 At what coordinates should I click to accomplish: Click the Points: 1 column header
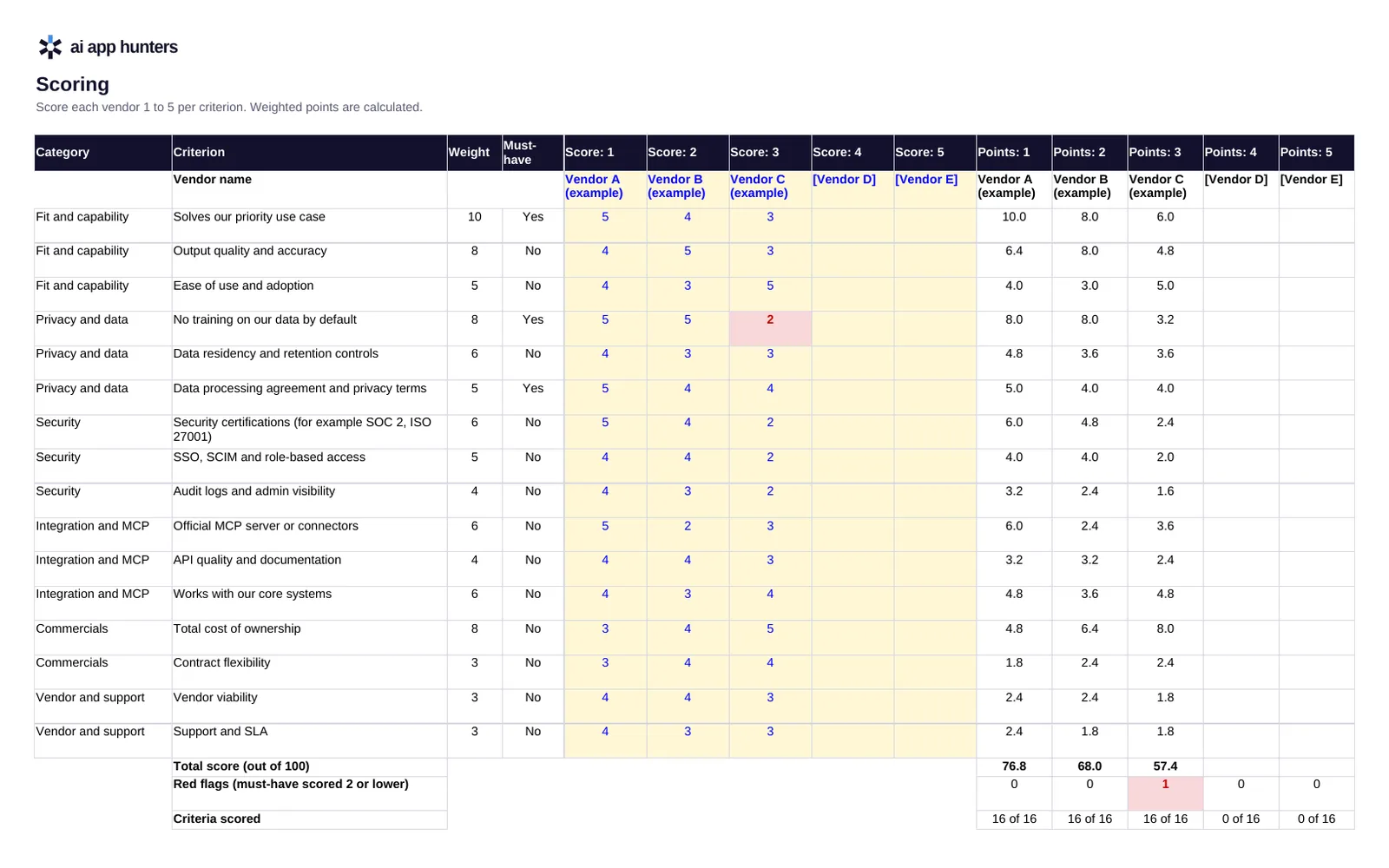point(1014,153)
